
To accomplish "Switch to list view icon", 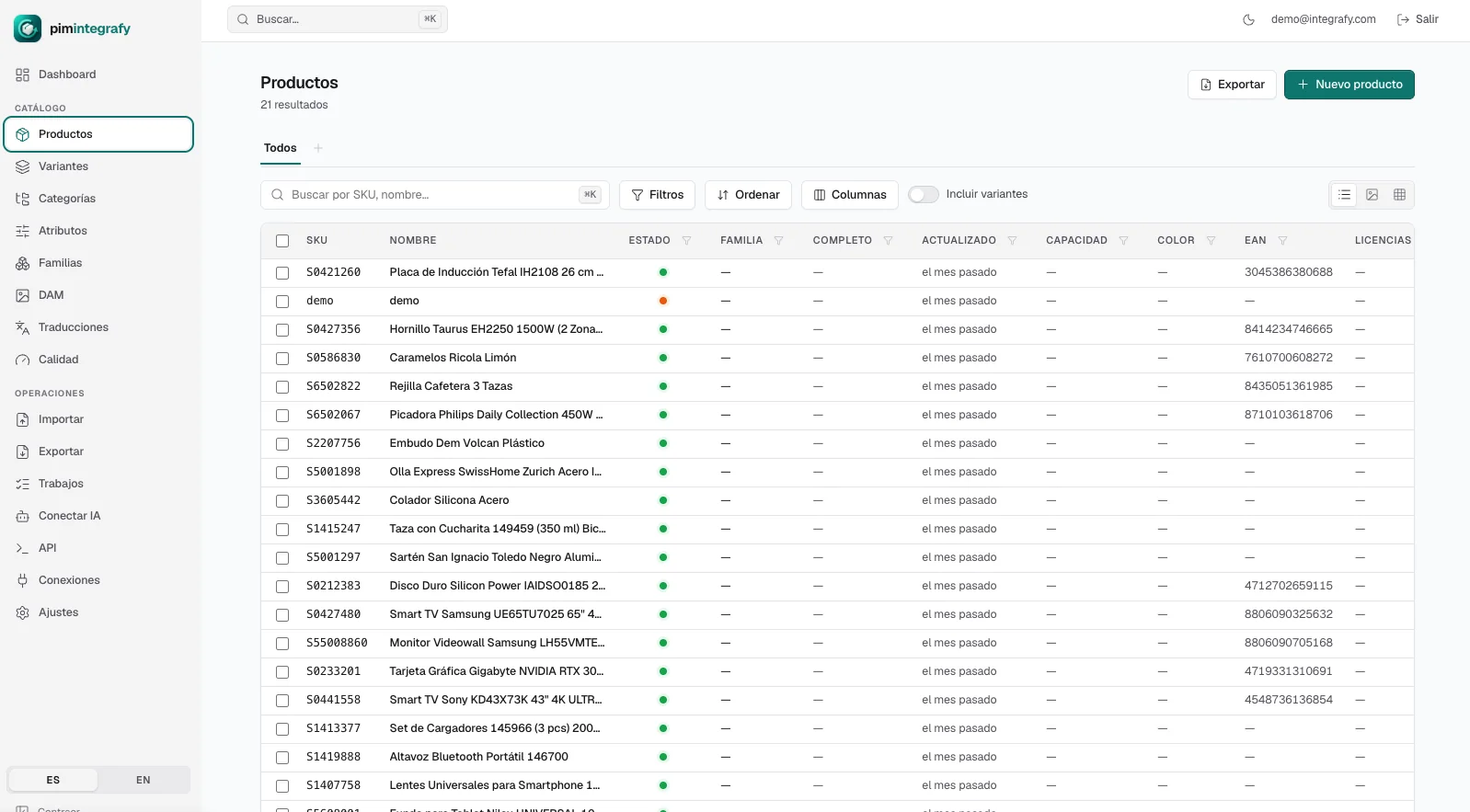I will point(1344,195).
